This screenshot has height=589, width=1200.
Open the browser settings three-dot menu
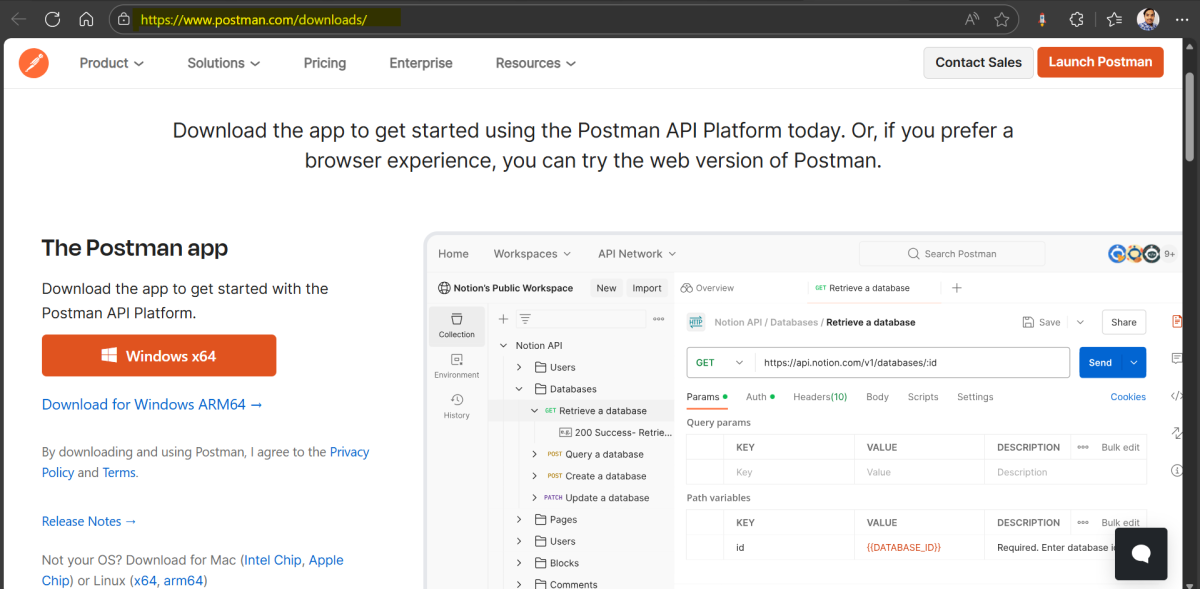[1180, 19]
